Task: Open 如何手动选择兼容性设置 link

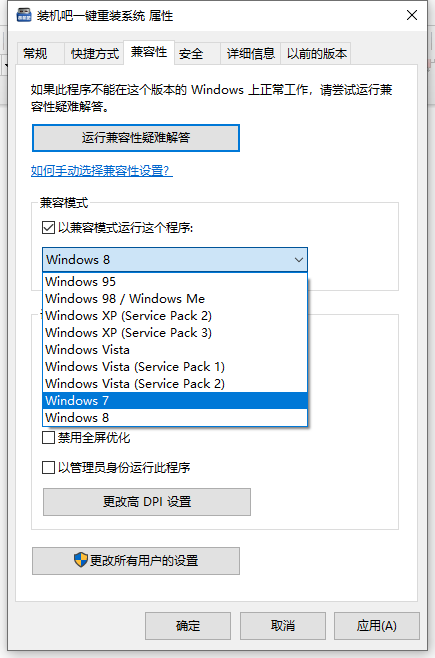Action: point(102,171)
